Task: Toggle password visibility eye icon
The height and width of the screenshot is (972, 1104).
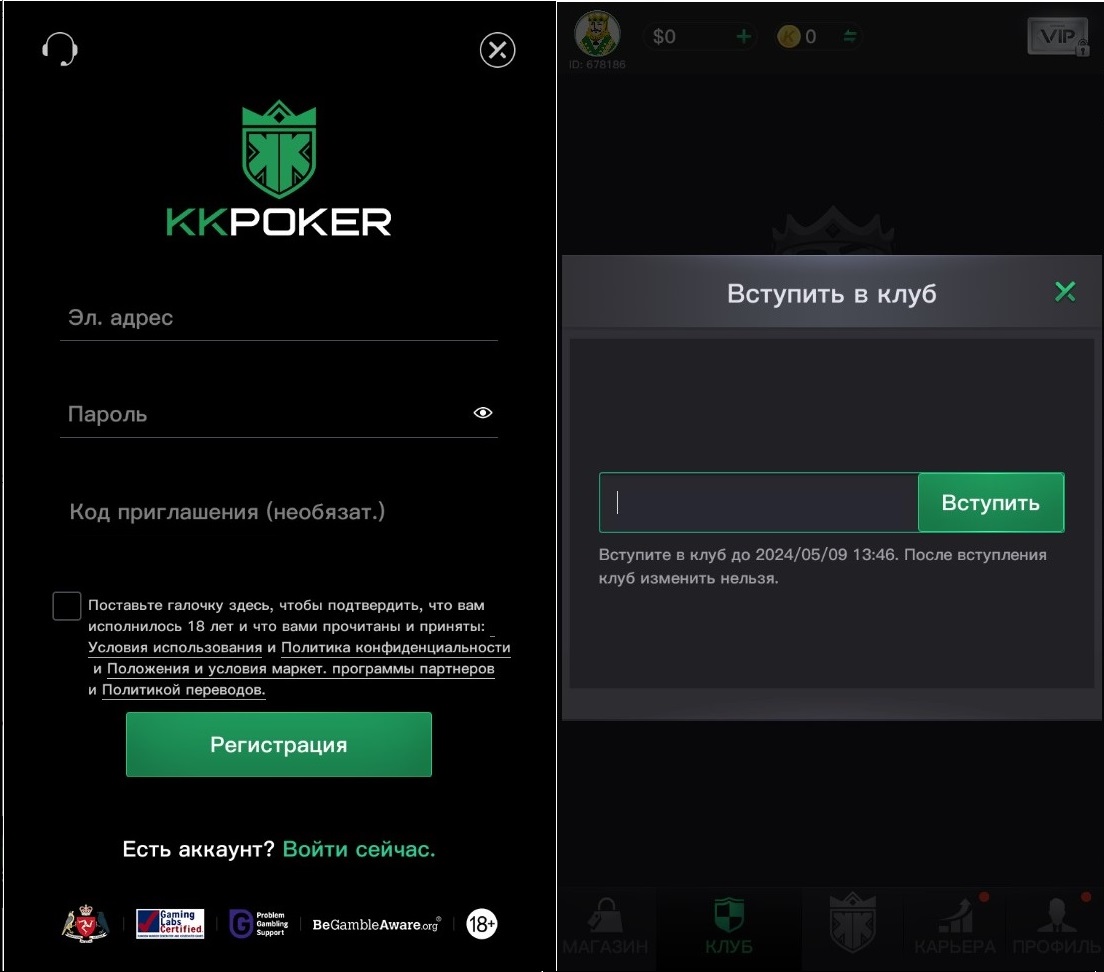Action: click(x=482, y=412)
